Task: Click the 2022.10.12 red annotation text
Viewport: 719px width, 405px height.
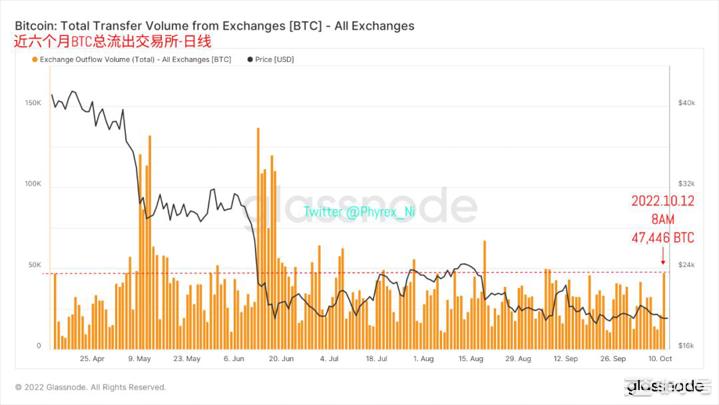Action: 663,200
